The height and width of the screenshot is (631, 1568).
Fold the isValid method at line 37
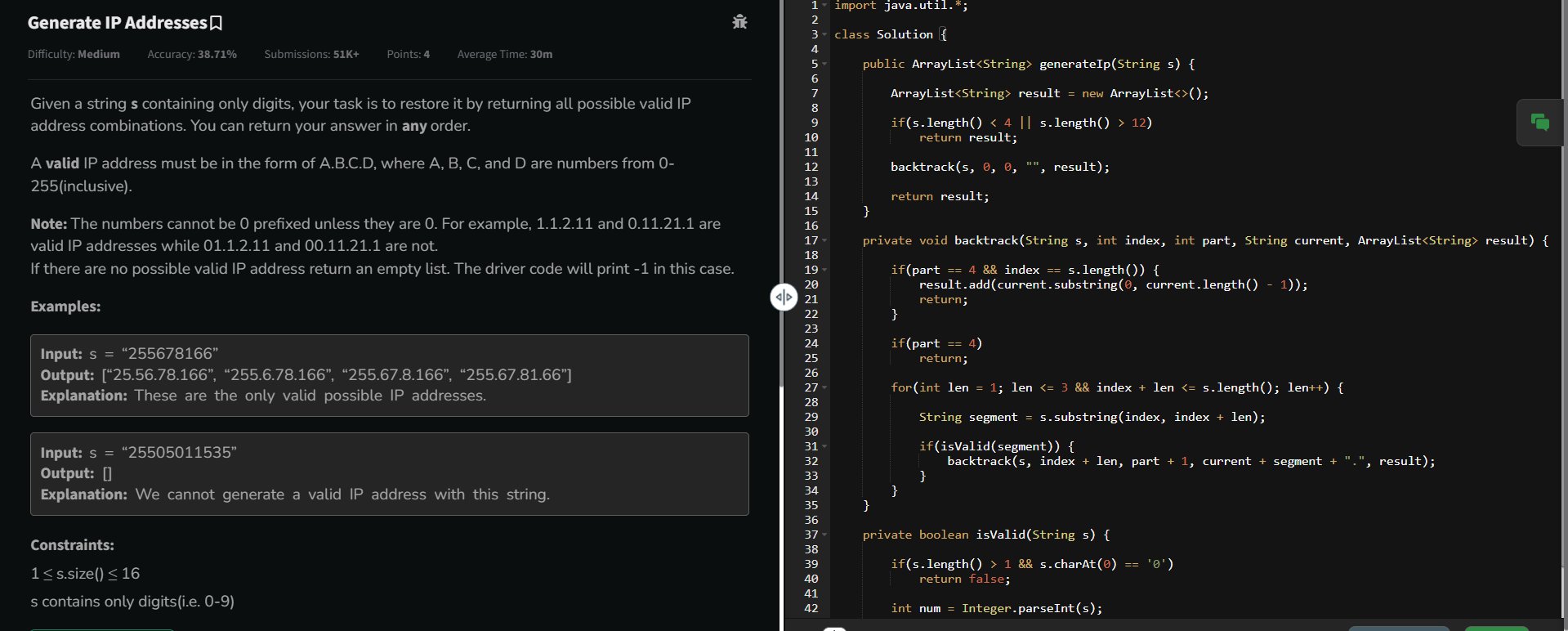(824, 535)
